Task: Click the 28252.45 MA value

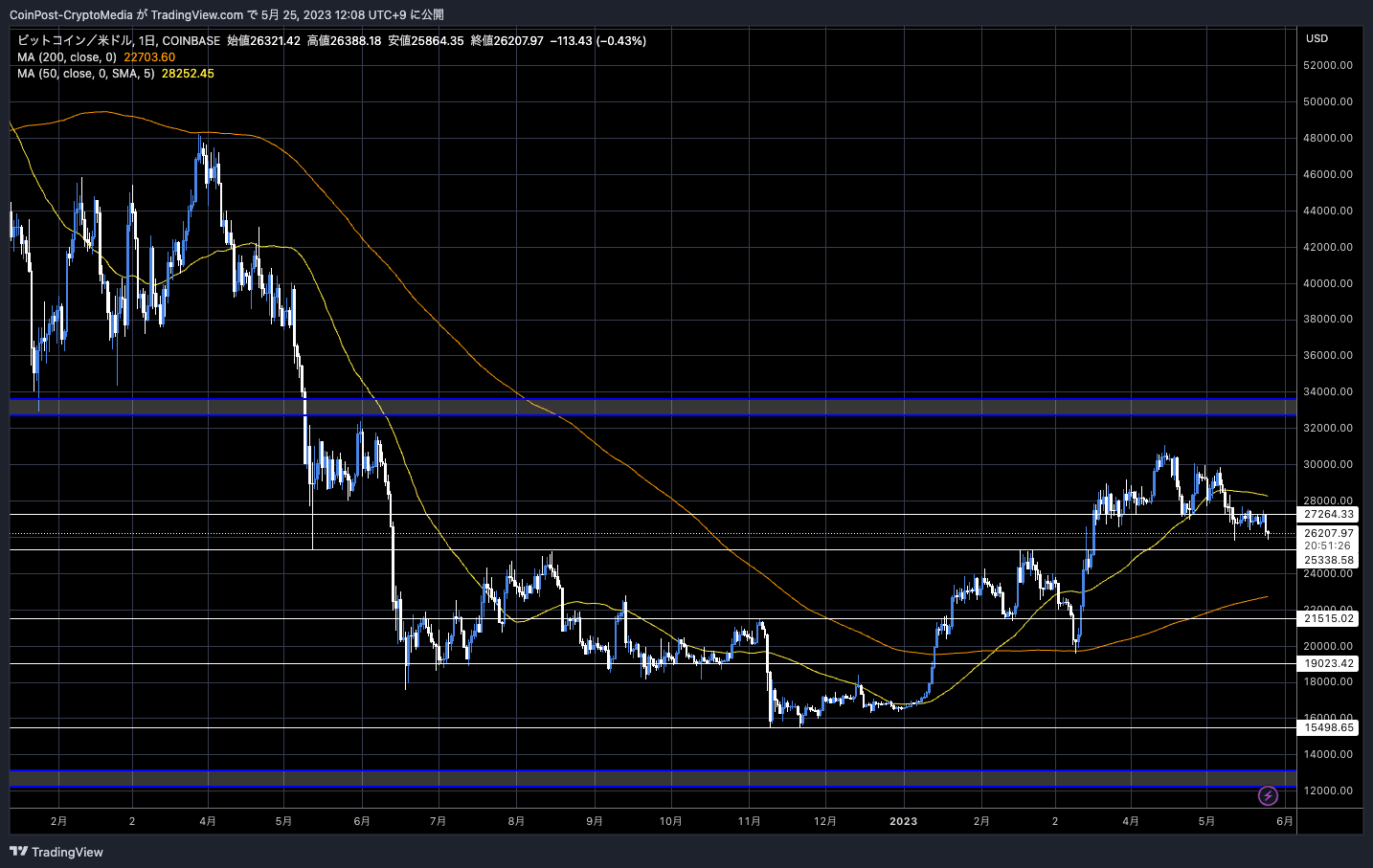Action: click(x=188, y=74)
